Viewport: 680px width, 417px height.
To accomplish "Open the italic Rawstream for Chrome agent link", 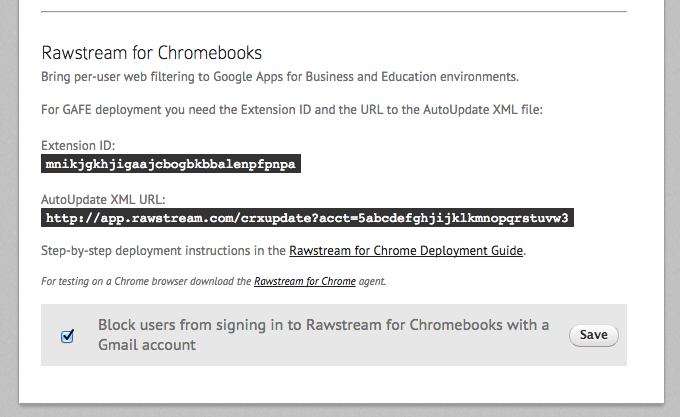I will (304, 281).
